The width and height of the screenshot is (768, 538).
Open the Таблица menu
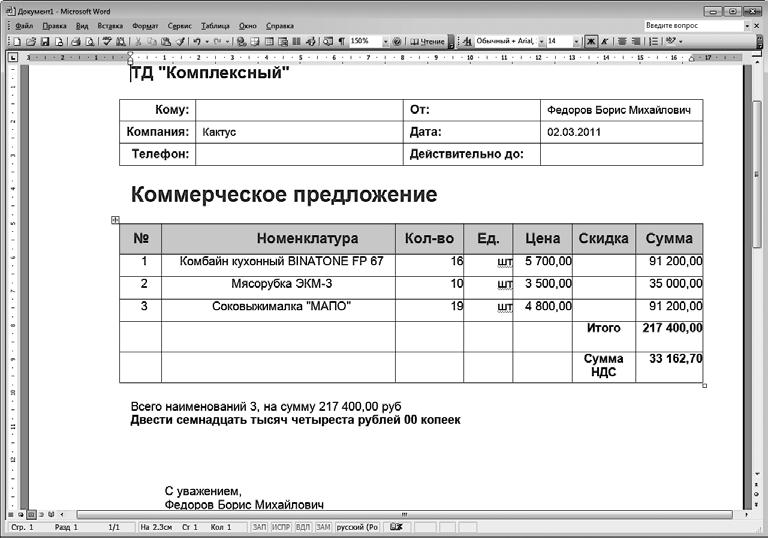pyautogui.click(x=214, y=25)
